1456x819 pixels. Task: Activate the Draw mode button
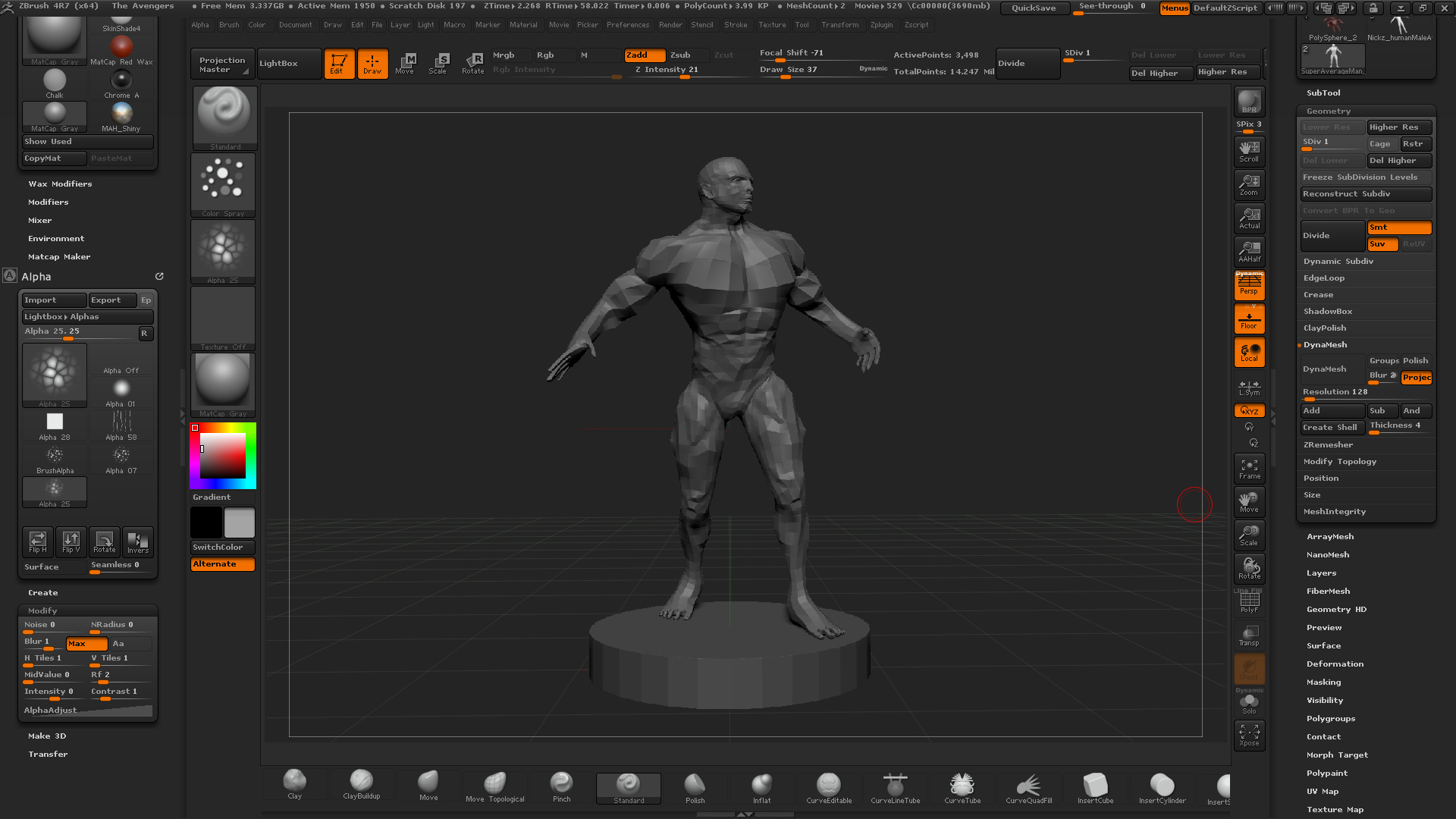(372, 64)
